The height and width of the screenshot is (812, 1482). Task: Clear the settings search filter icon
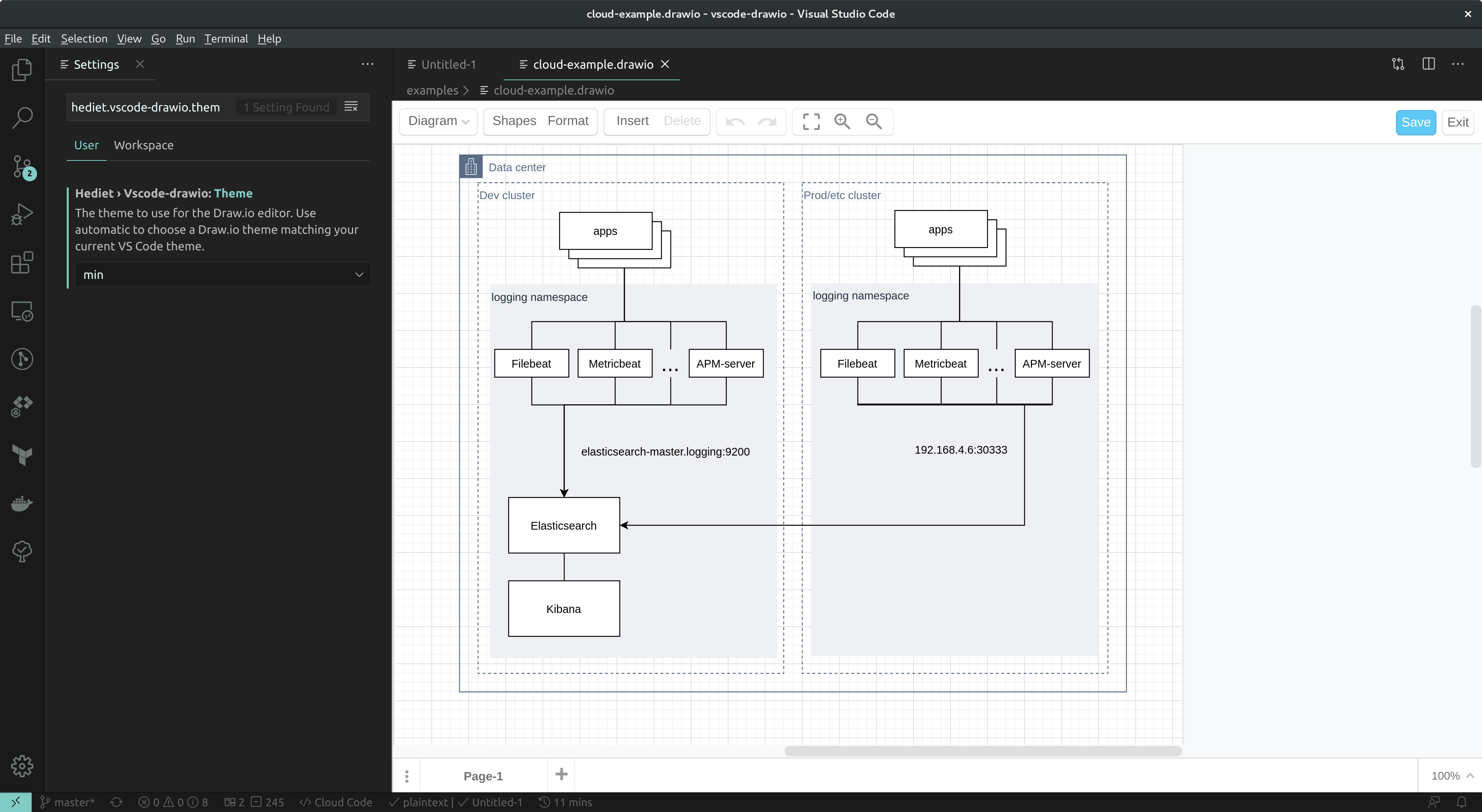coord(351,107)
